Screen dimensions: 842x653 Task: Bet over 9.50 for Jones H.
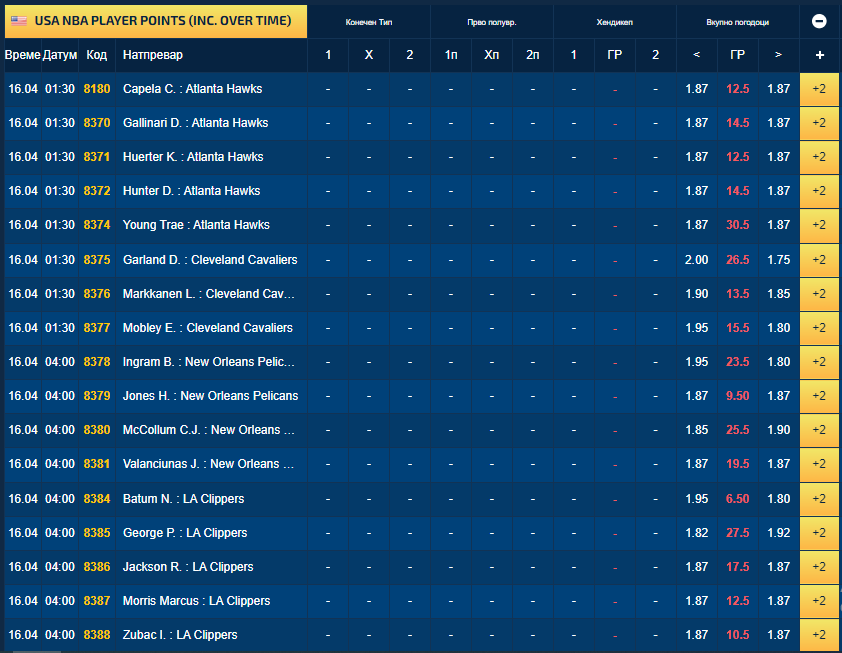779,396
